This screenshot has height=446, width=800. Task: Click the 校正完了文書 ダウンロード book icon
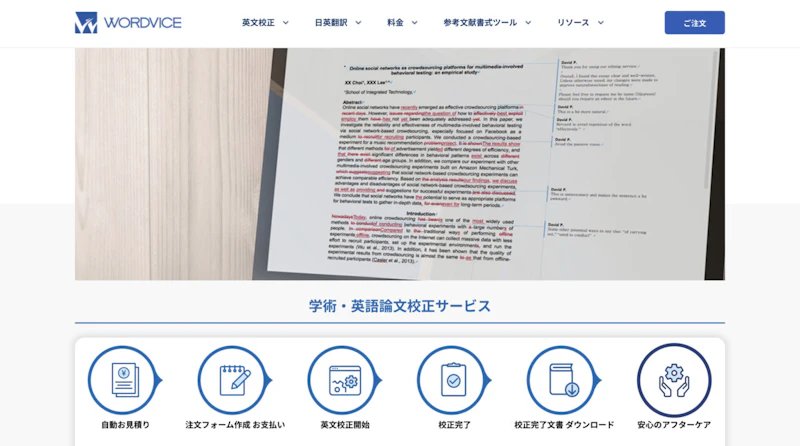tap(563, 380)
